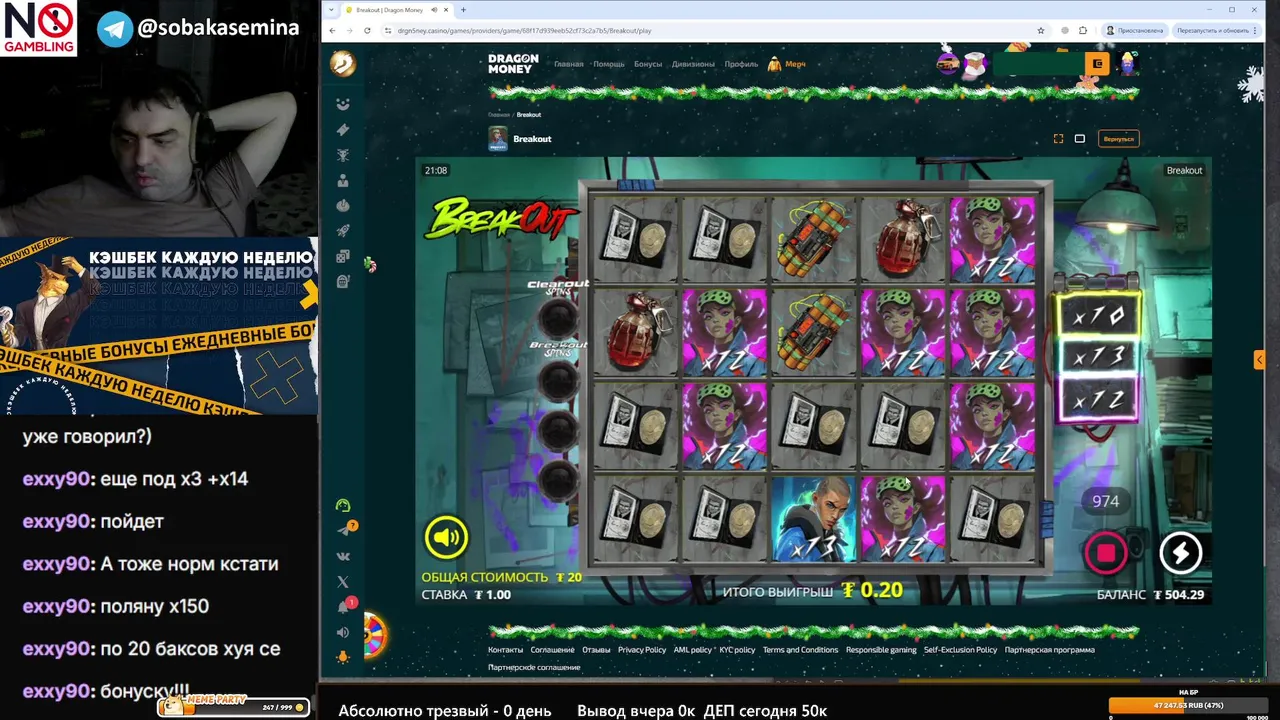Open the AML policy footer link
This screenshot has width=1280, height=720.
(x=693, y=650)
